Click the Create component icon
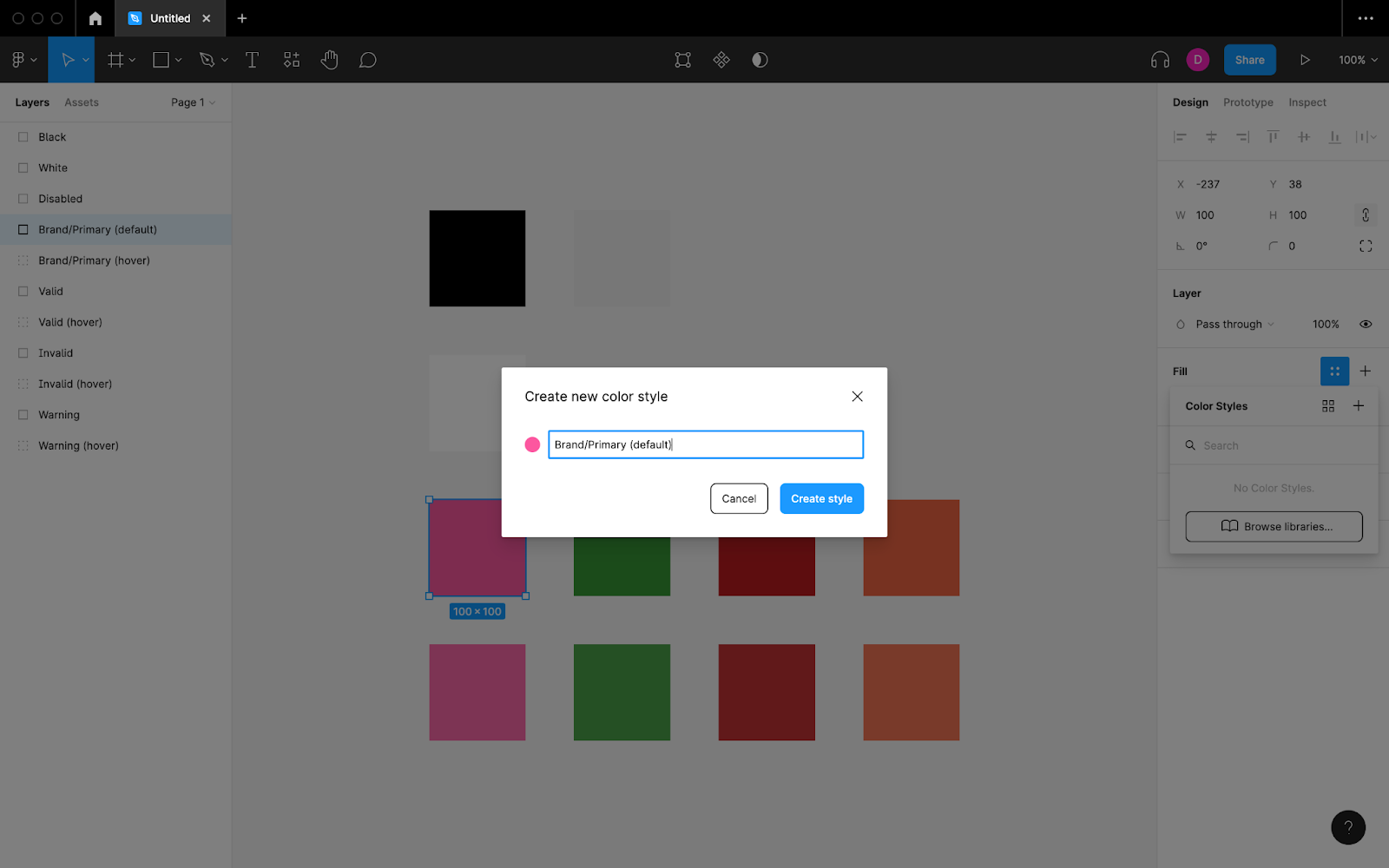The height and width of the screenshot is (868, 1389). [x=721, y=60]
